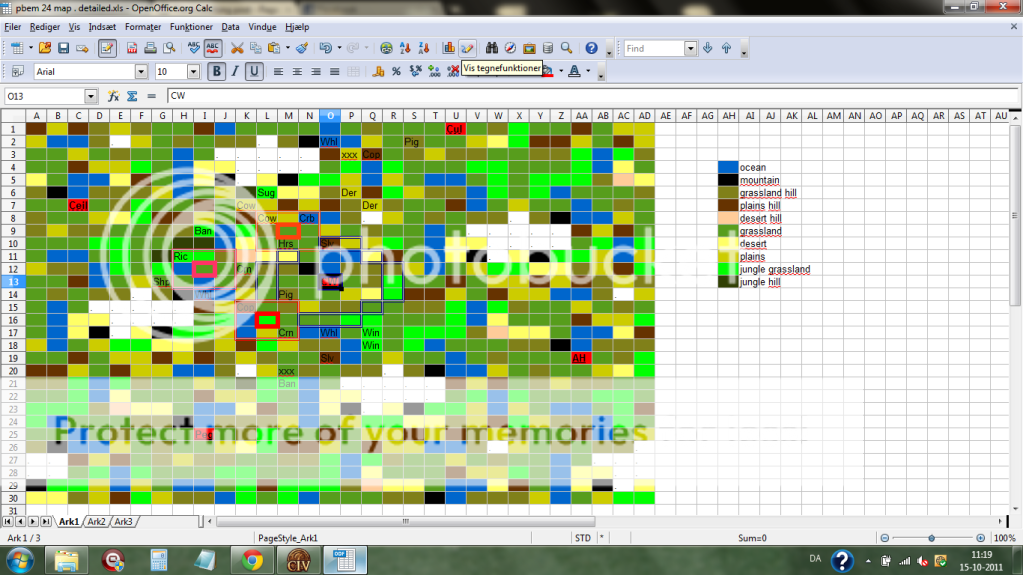
Task: Open New document dropdown arrow
Action: coord(29,48)
